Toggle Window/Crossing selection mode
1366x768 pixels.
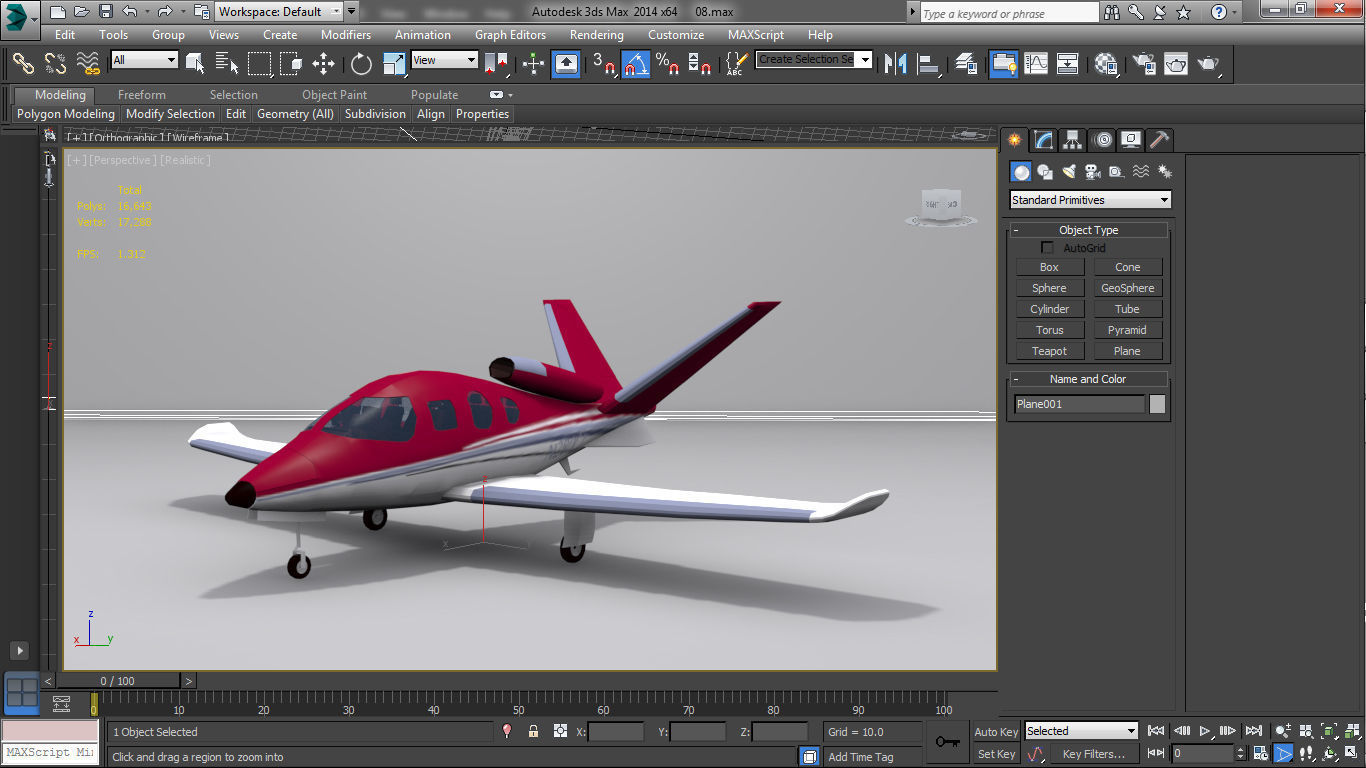click(x=291, y=64)
